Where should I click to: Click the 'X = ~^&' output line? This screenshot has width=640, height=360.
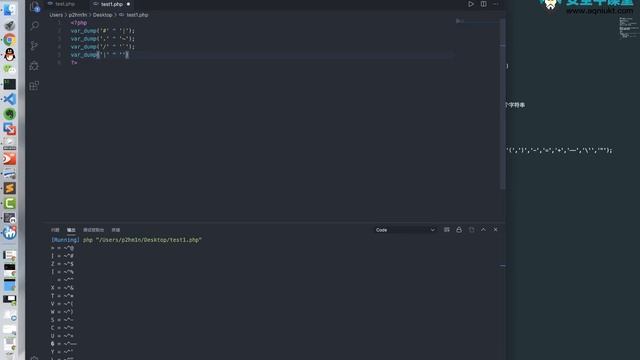(x=62, y=288)
